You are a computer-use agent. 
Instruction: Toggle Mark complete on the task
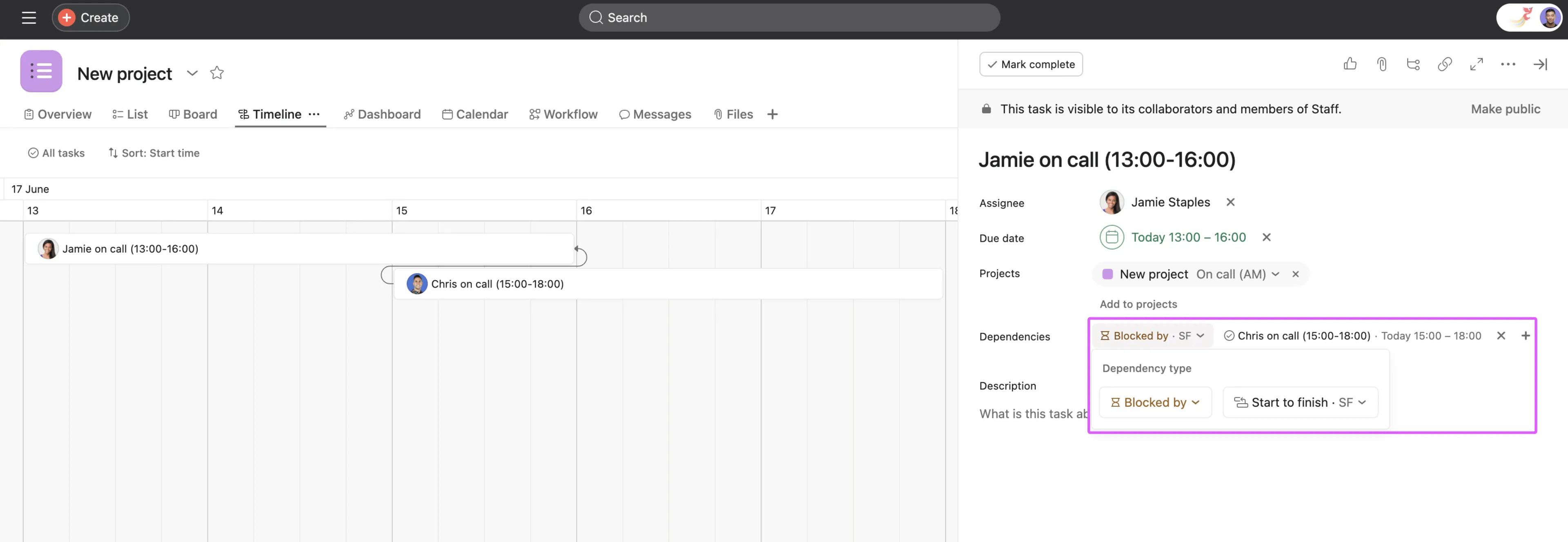(x=1031, y=64)
